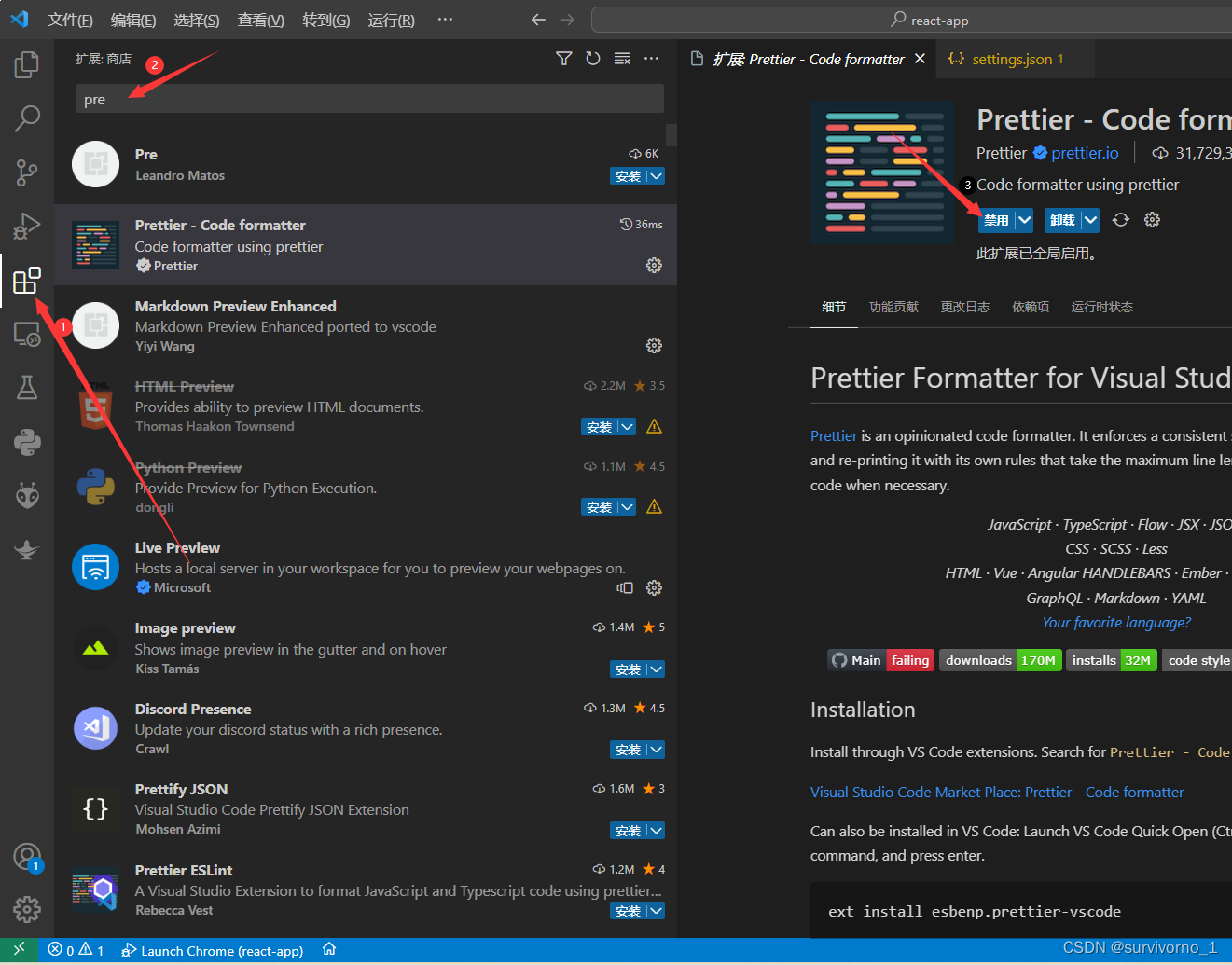Open the Manage gear at bottom-left
This screenshot has height=965, width=1232.
point(27,909)
